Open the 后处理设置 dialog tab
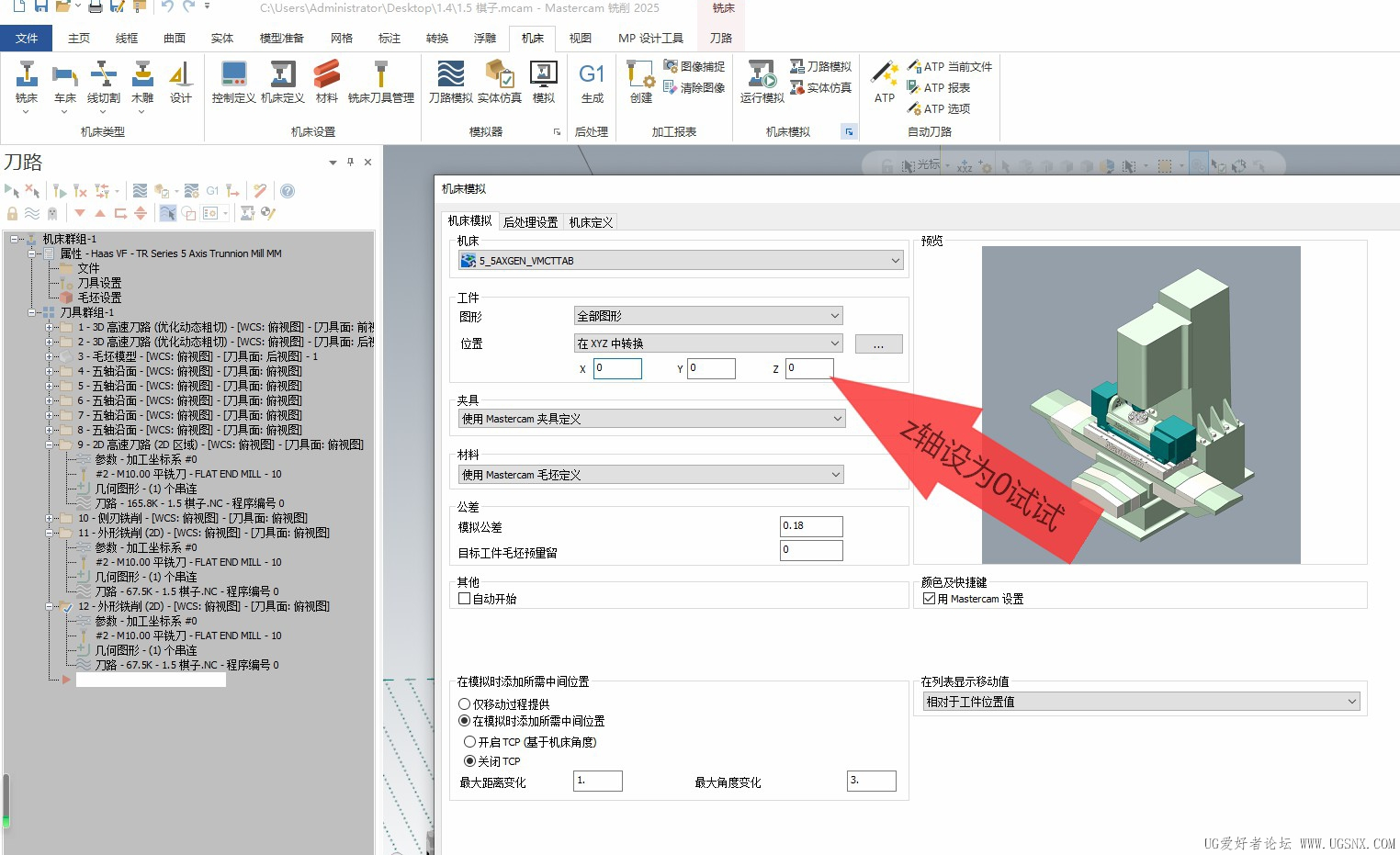This screenshot has width=1400, height=855. click(x=530, y=222)
